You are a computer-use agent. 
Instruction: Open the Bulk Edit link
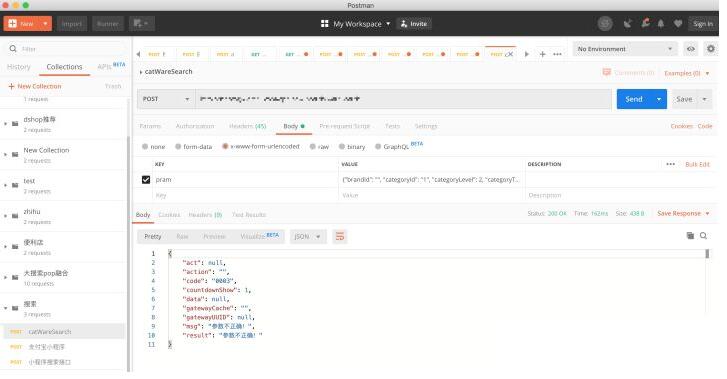point(697,164)
